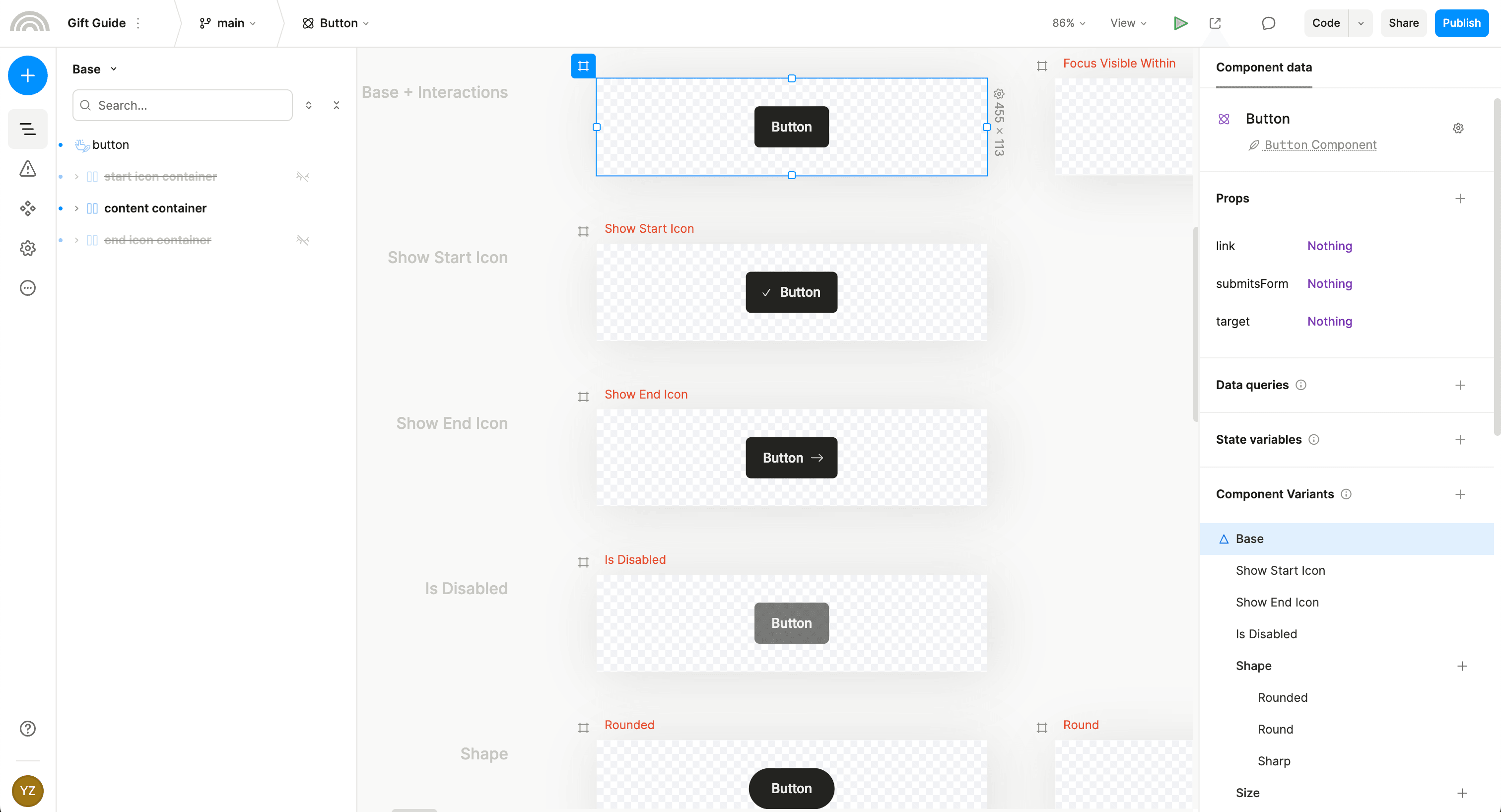The image size is (1501, 812).
Task: Select the Is Disabled component variant
Action: (1265, 634)
